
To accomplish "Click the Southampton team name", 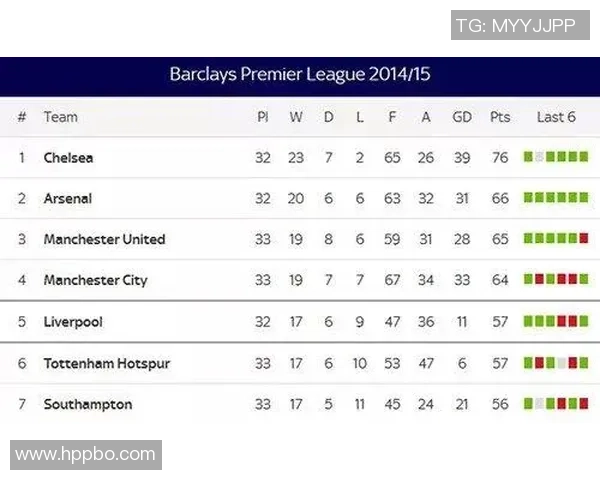I will pos(88,404).
